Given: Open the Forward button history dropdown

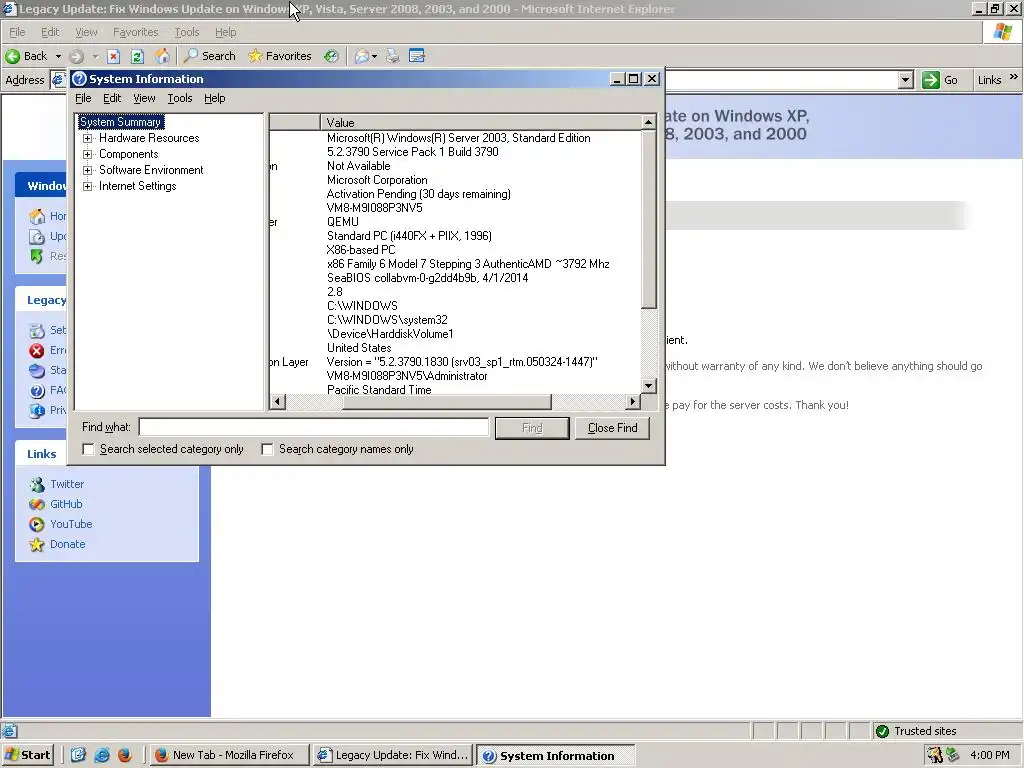Looking at the screenshot, I should [x=95, y=56].
